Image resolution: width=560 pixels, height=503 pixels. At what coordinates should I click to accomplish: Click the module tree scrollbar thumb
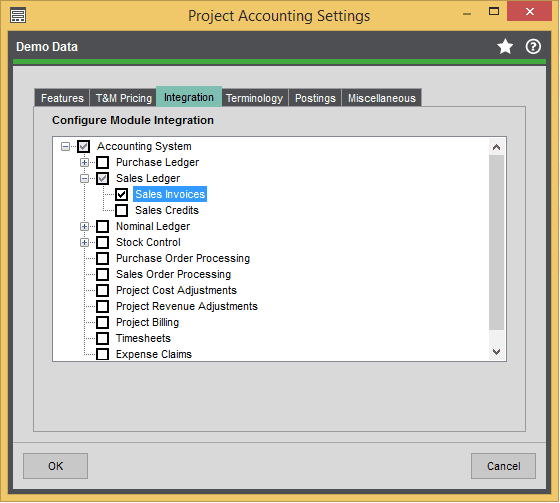496,243
